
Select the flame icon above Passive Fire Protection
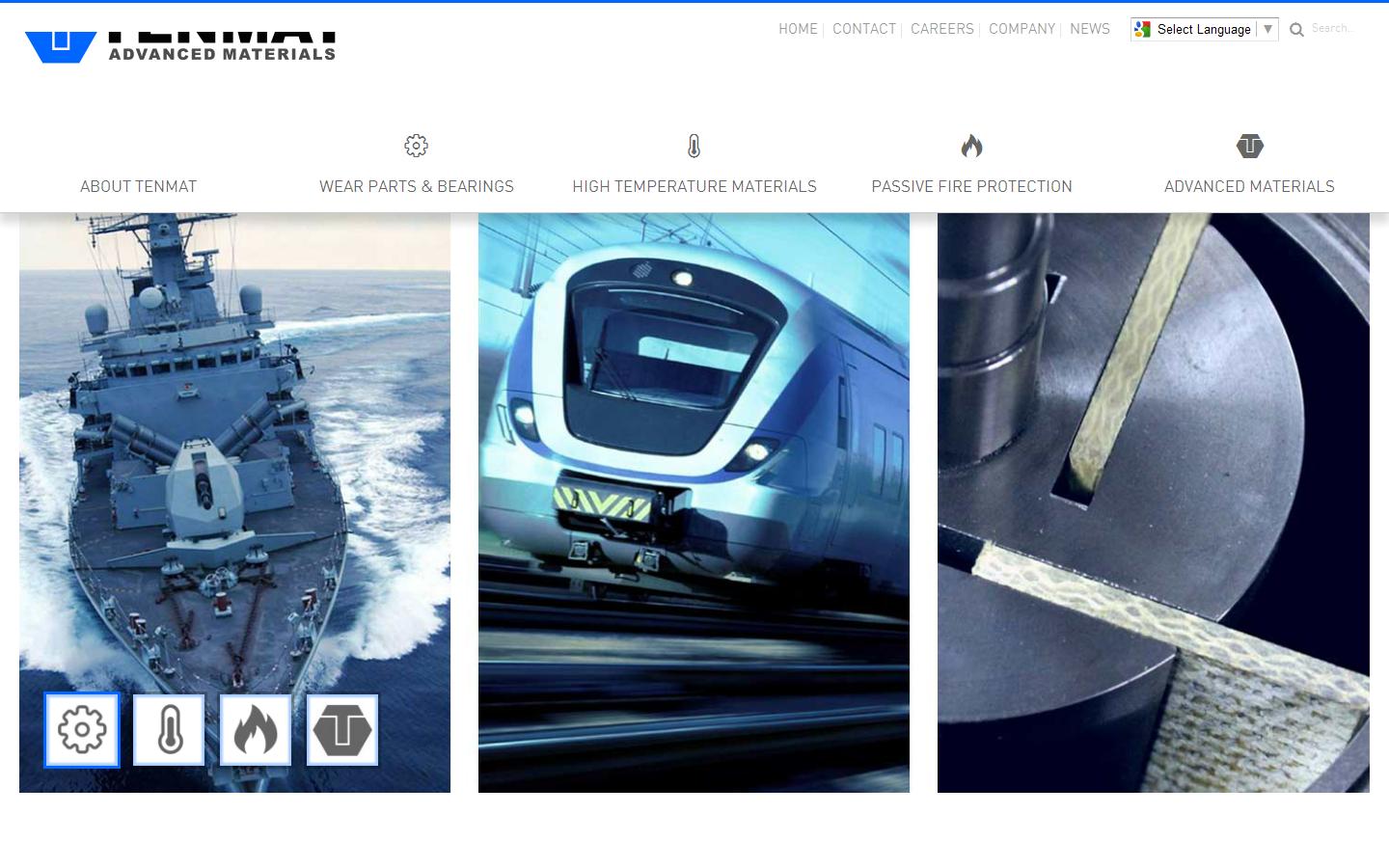point(971,147)
